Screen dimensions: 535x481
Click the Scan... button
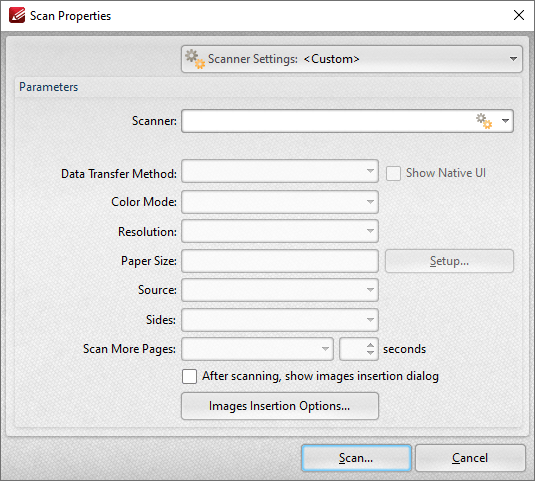click(x=356, y=458)
